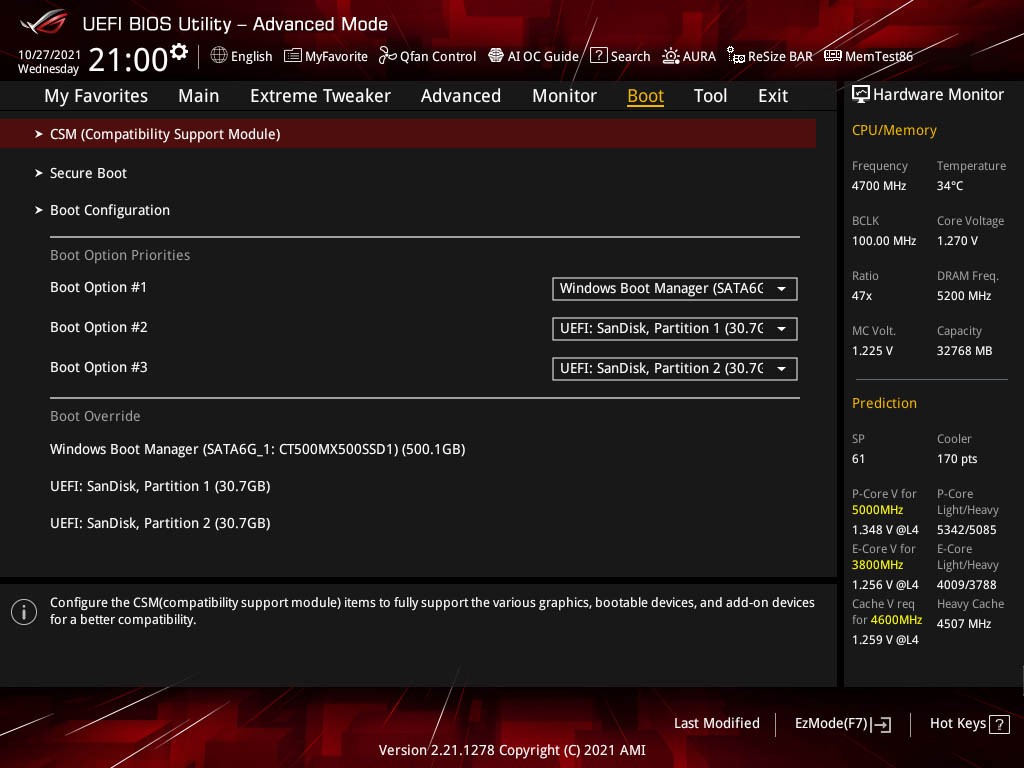Select the Boot Option #1 label
The height and width of the screenshot is (768, 1024).
point(99,287)
